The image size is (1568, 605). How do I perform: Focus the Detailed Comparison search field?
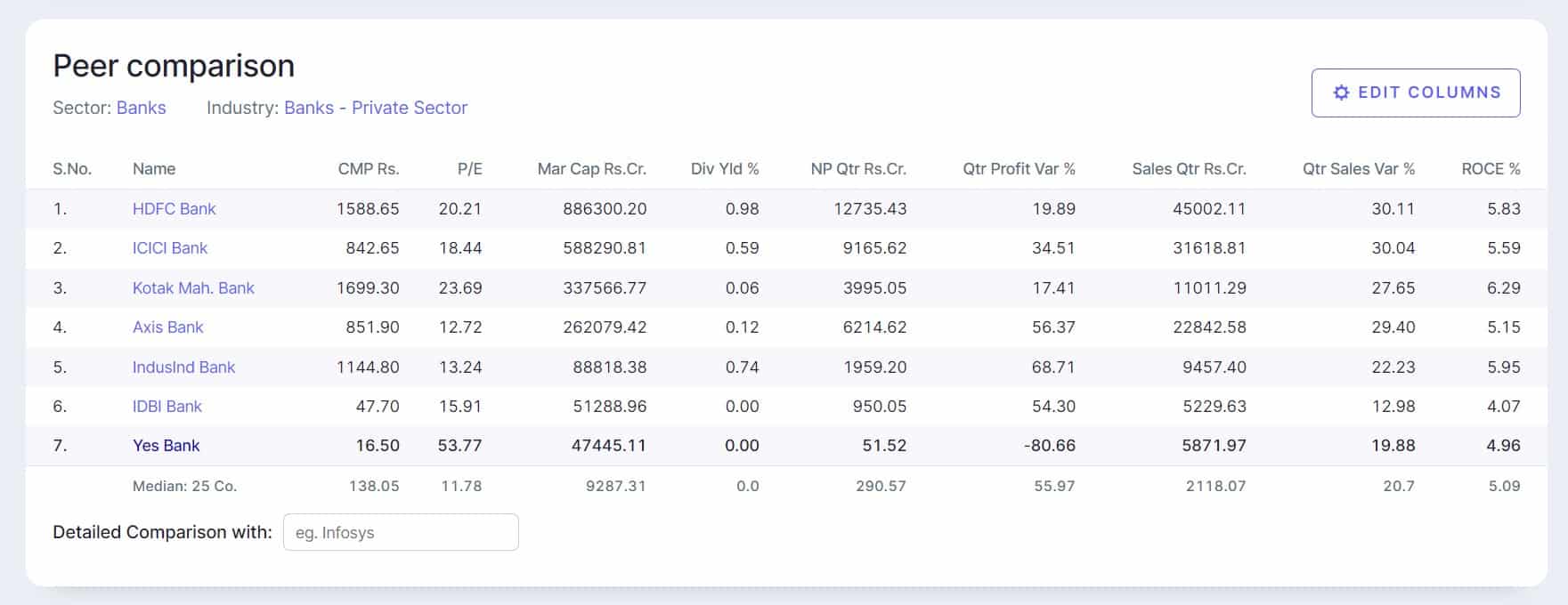(401, 532)
